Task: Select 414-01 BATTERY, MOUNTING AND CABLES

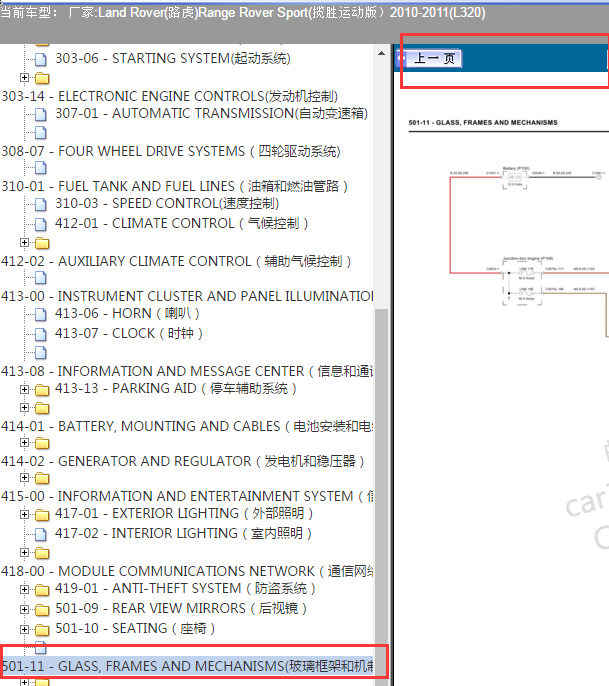Action: coord(187,426)
